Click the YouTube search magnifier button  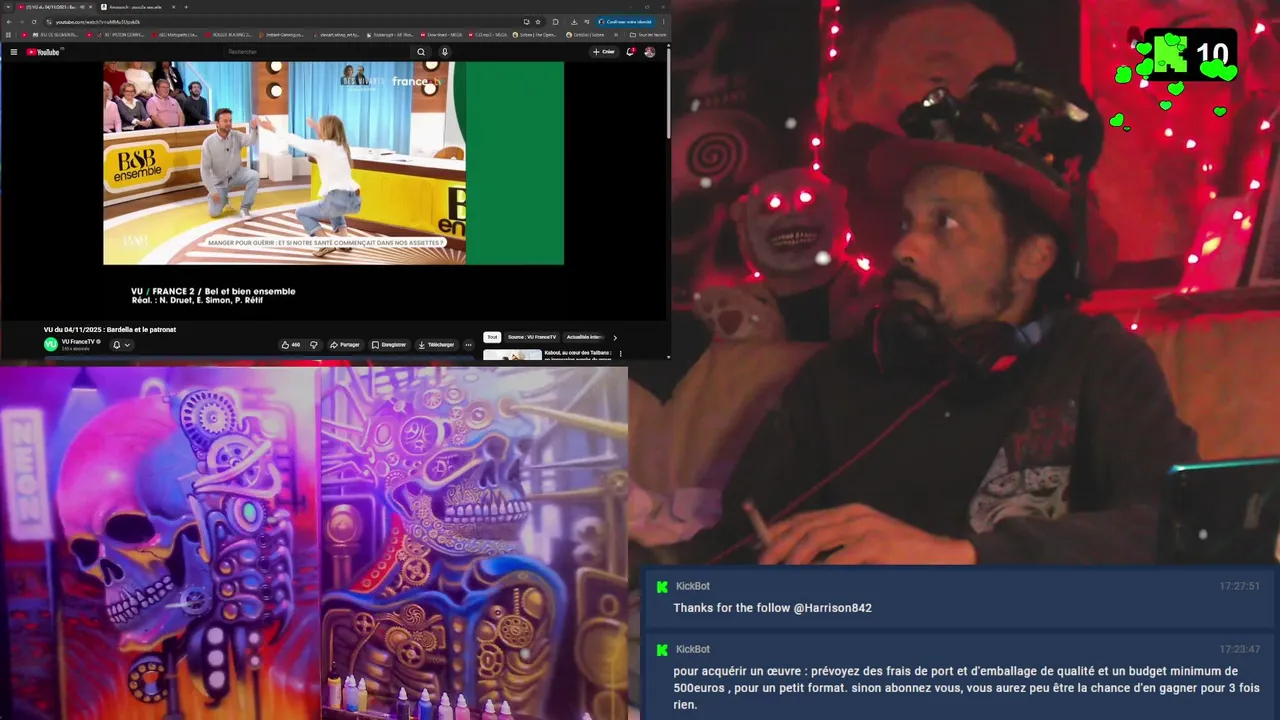point(421,52)
